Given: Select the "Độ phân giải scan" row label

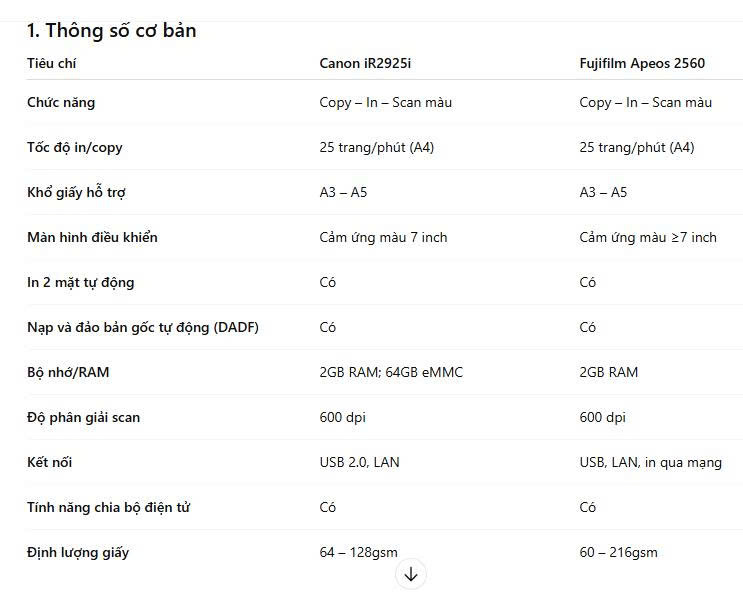Looking at the screenshot, I should tap(83, 417).
